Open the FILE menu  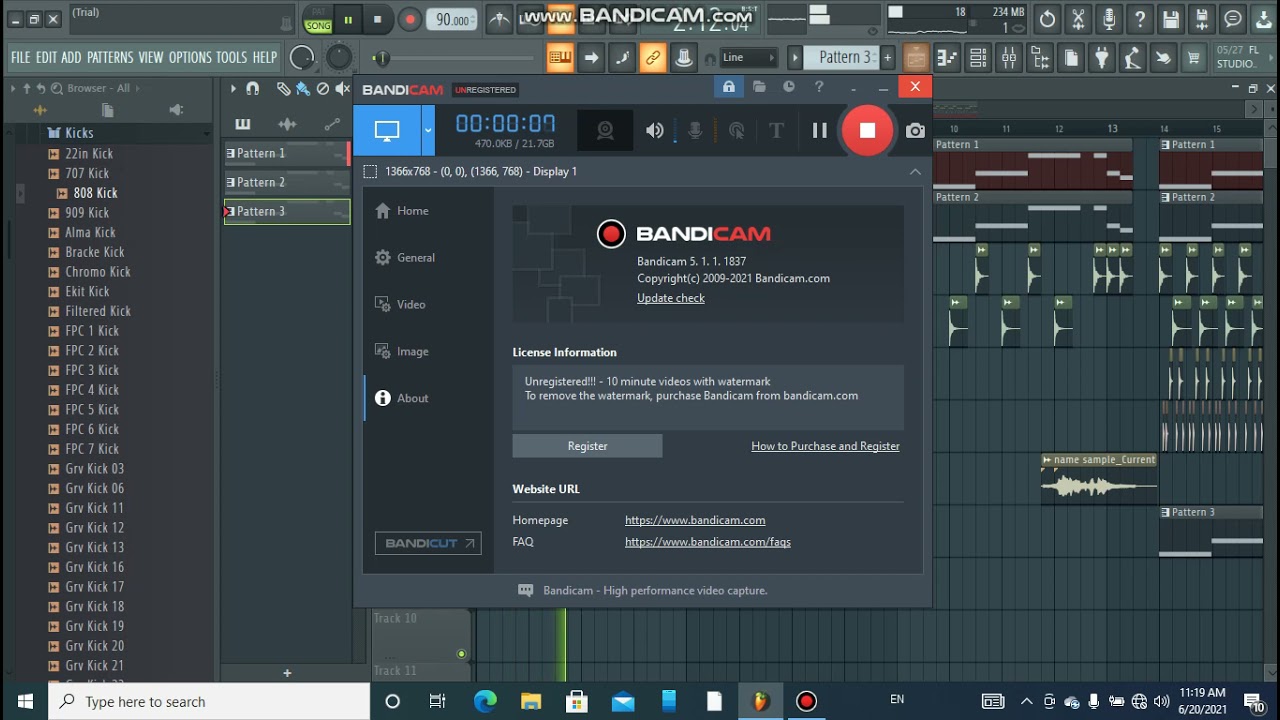(x=20, y=58)
